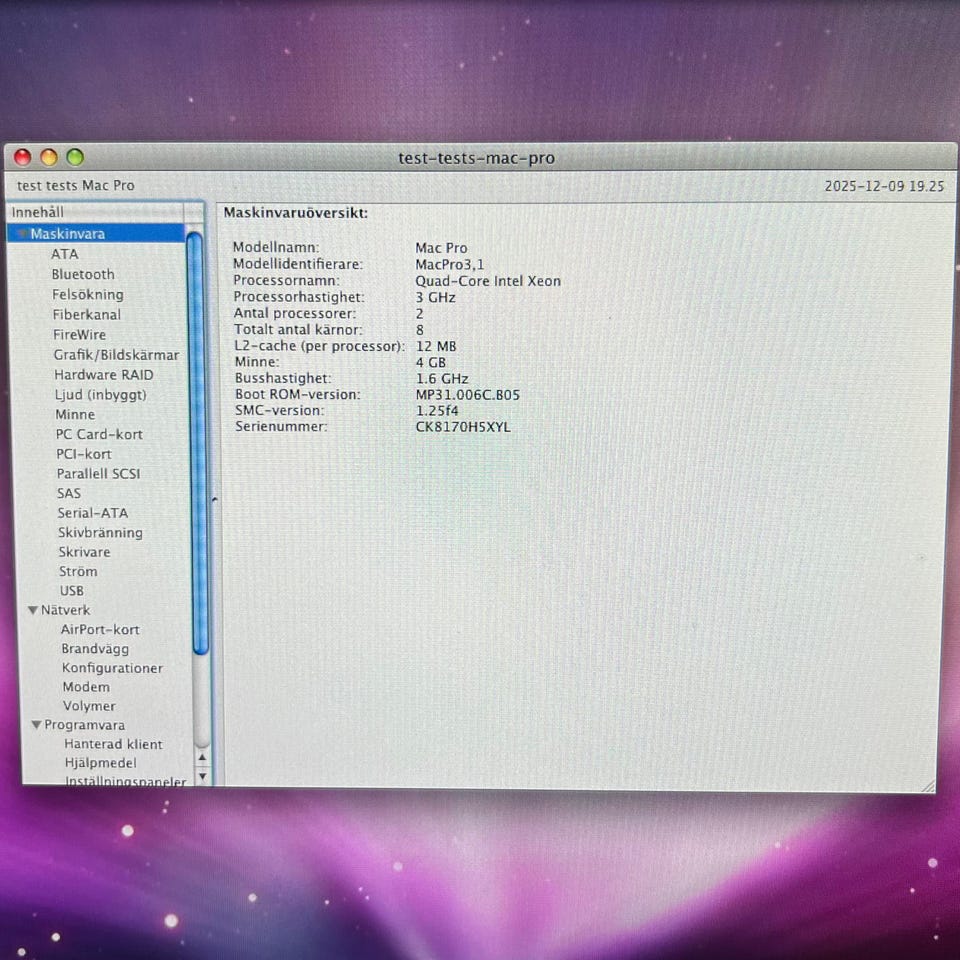Click the sidebar scroll up arrow
This screenshot has width=960, height=960.
point(202,758)
